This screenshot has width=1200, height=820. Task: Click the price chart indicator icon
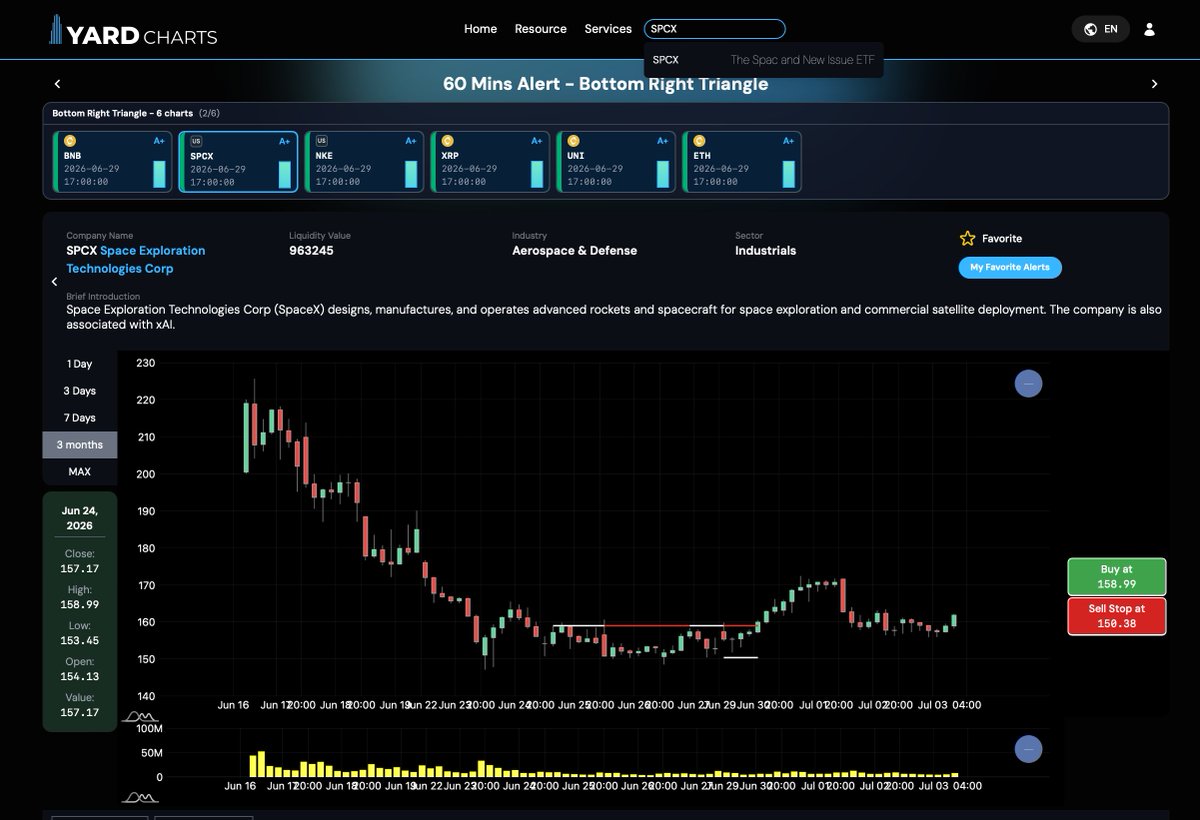pyautogui.click(x=141, y=717)
